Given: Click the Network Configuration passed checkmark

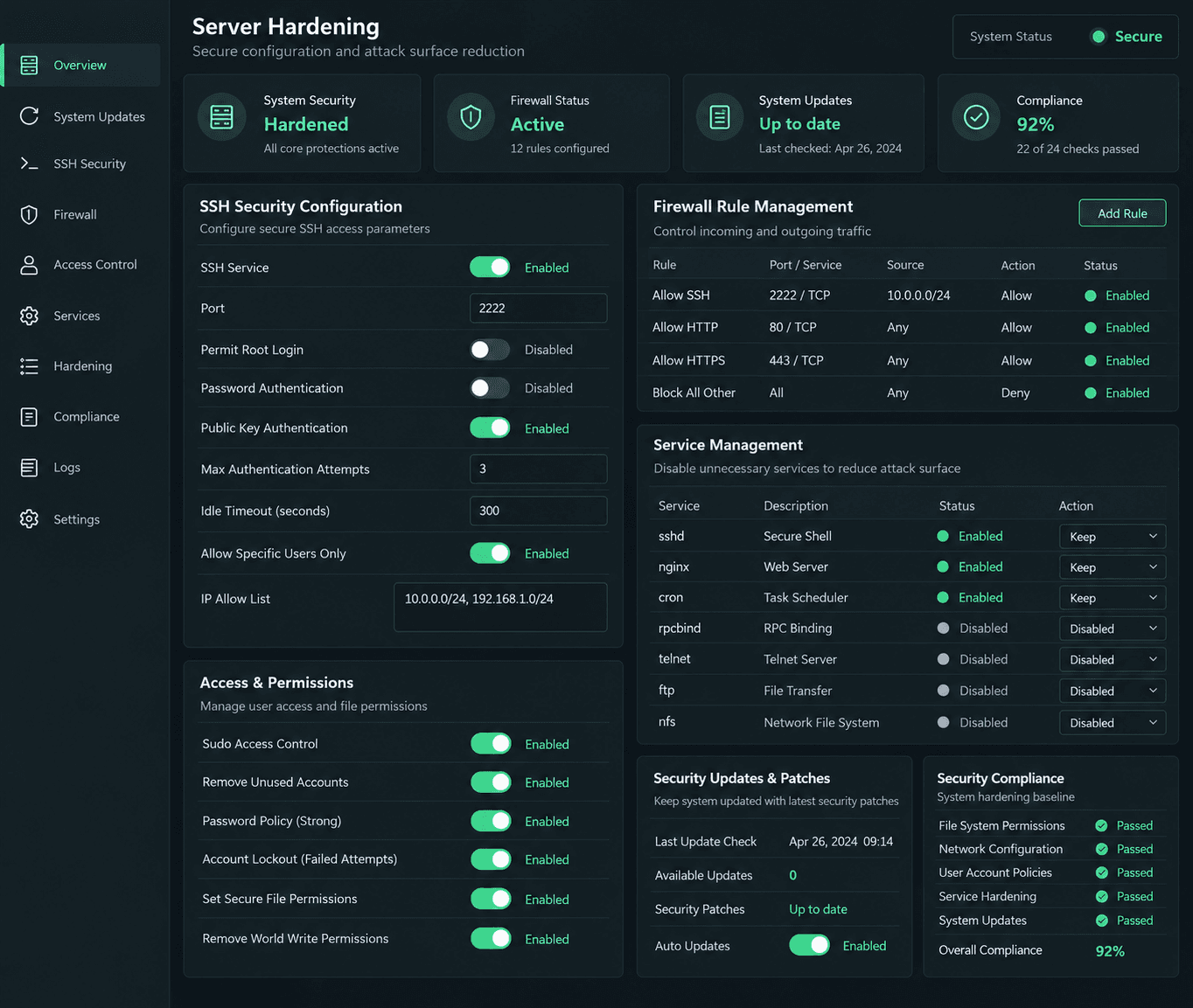Looking at the screenshot, I should tap(1102, 849).
